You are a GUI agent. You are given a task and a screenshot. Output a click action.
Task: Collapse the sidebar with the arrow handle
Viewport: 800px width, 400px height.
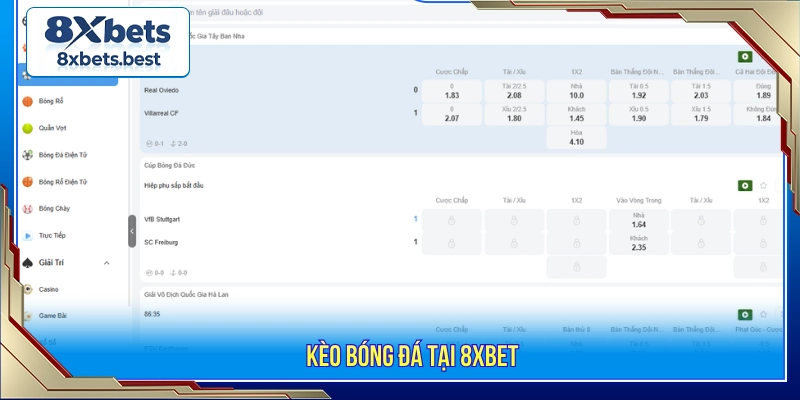132,231
